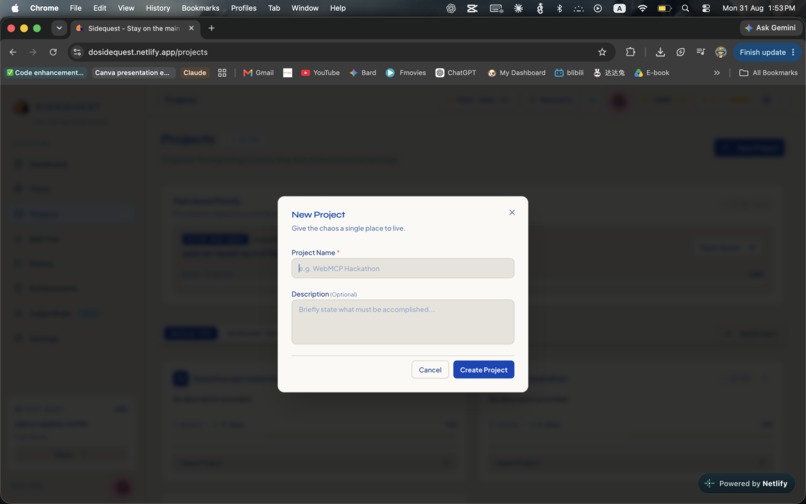Open All Bookmarks folder
The width and height of the screenshot is (806, 504).
pyautogui.click(x=768, y=73)
